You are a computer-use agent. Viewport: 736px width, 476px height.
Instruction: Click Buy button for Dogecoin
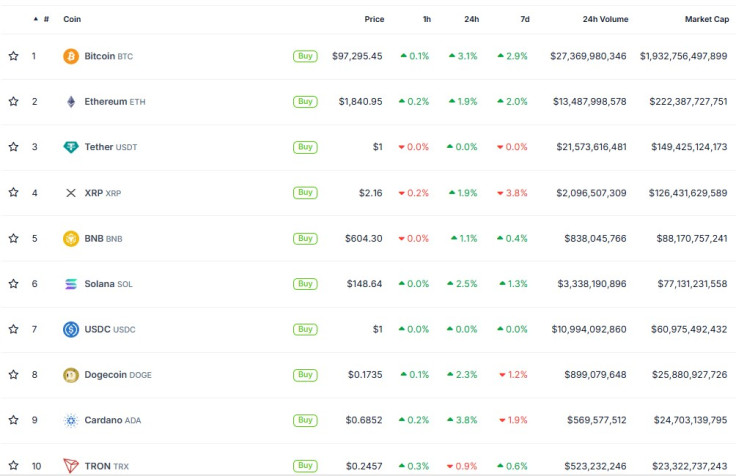pos(305,375)
